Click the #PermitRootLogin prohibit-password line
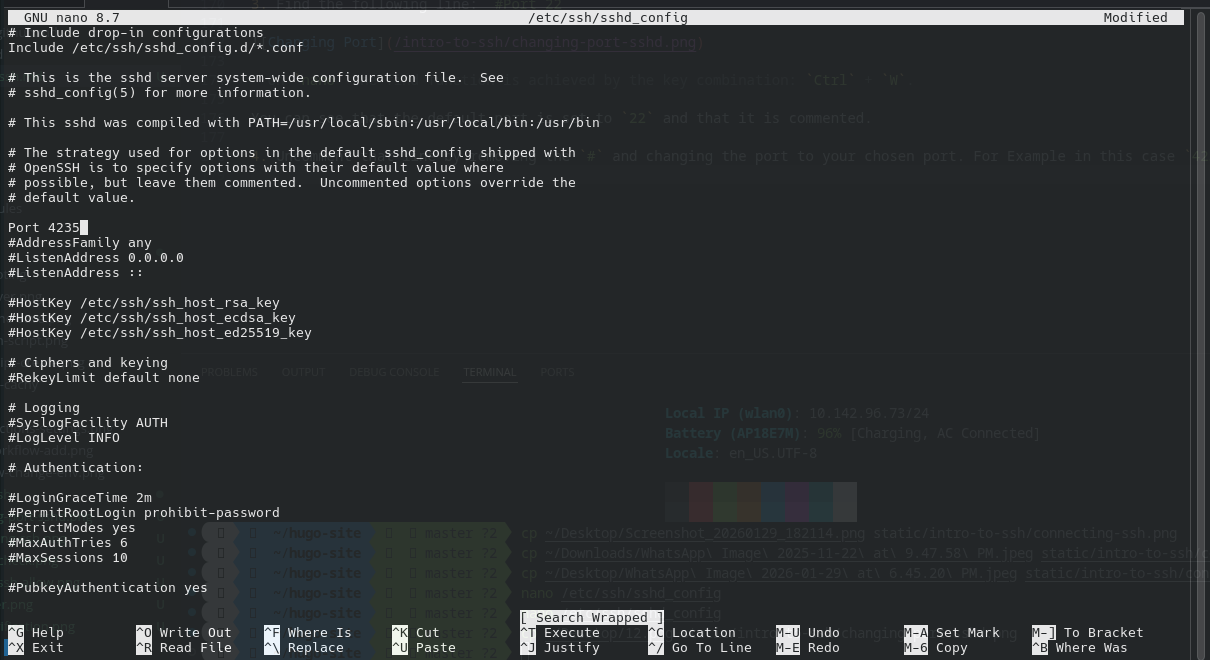This screenshot has width=1210, height=660. (144, 513)
